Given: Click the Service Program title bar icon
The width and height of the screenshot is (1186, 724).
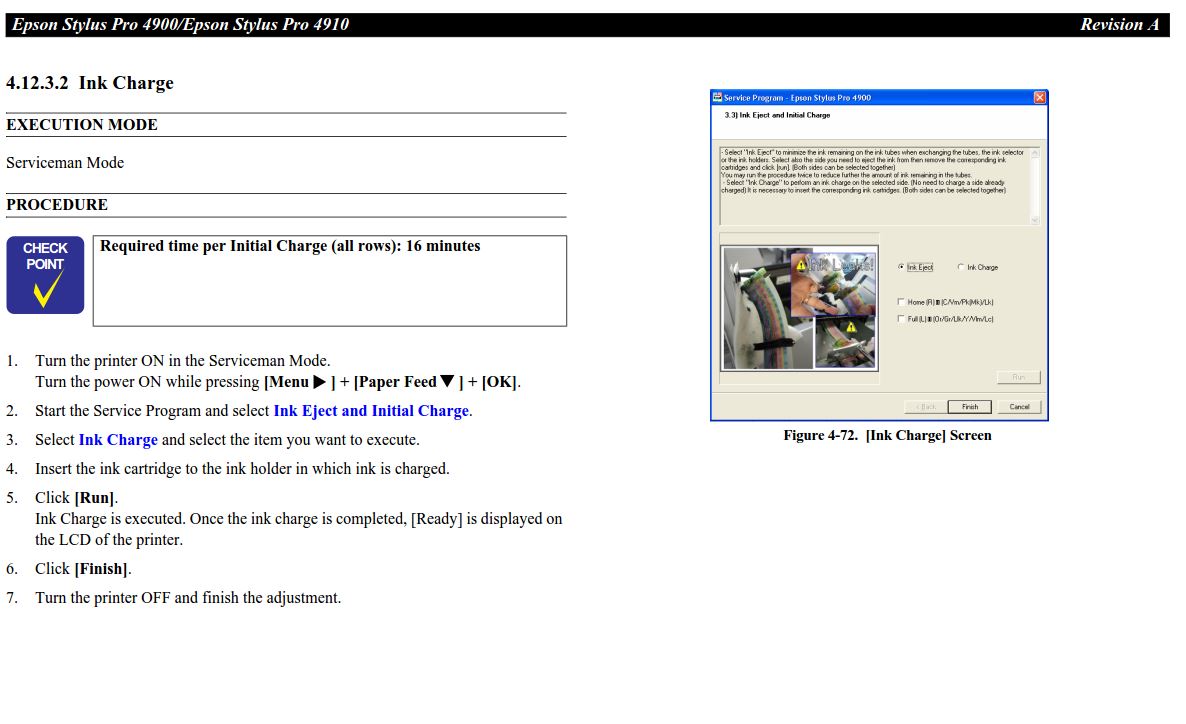Looking at the screenshot, I should (x=717, y=97).
